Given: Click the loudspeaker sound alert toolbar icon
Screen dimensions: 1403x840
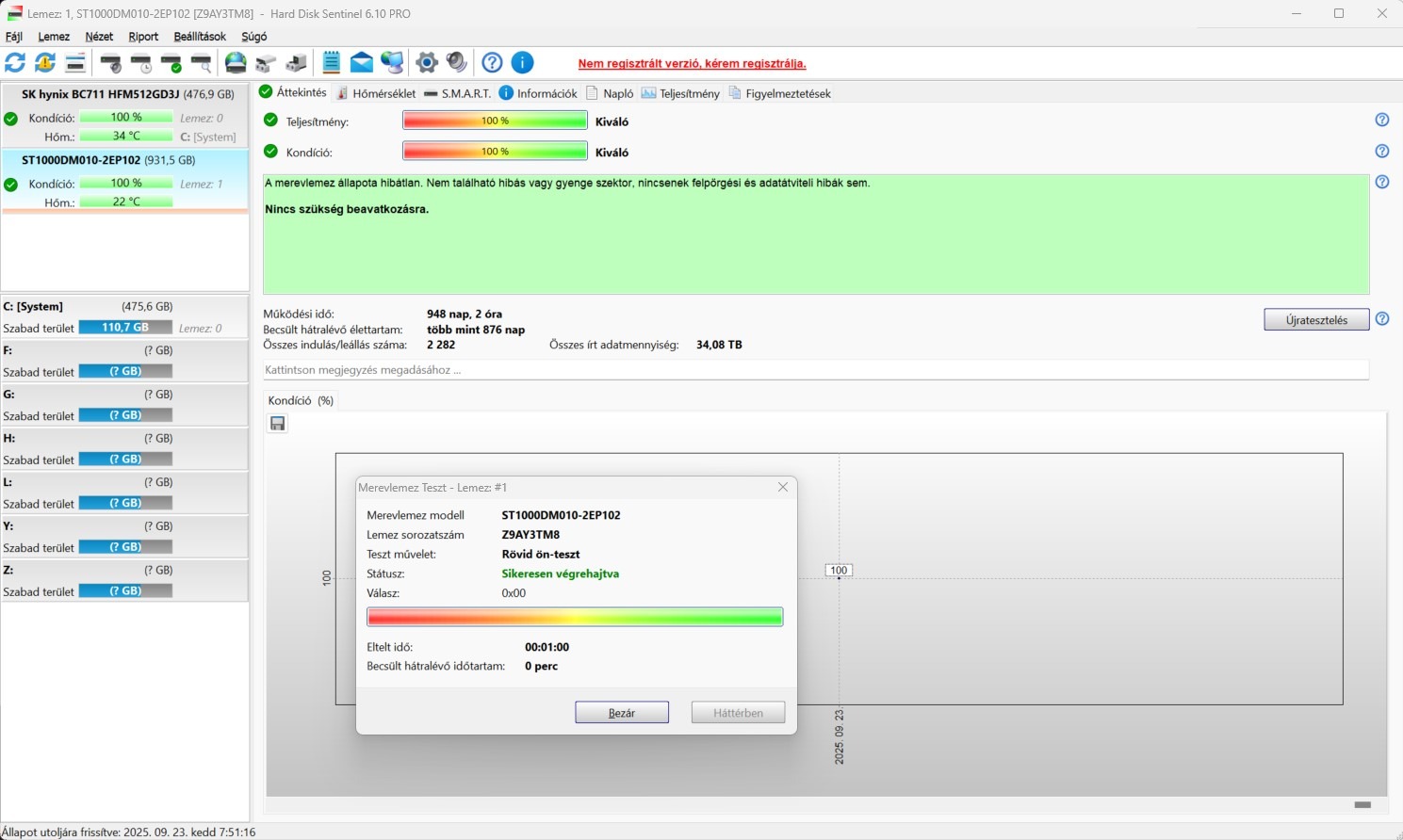Looking at the screenshot, I should [457, 63].
